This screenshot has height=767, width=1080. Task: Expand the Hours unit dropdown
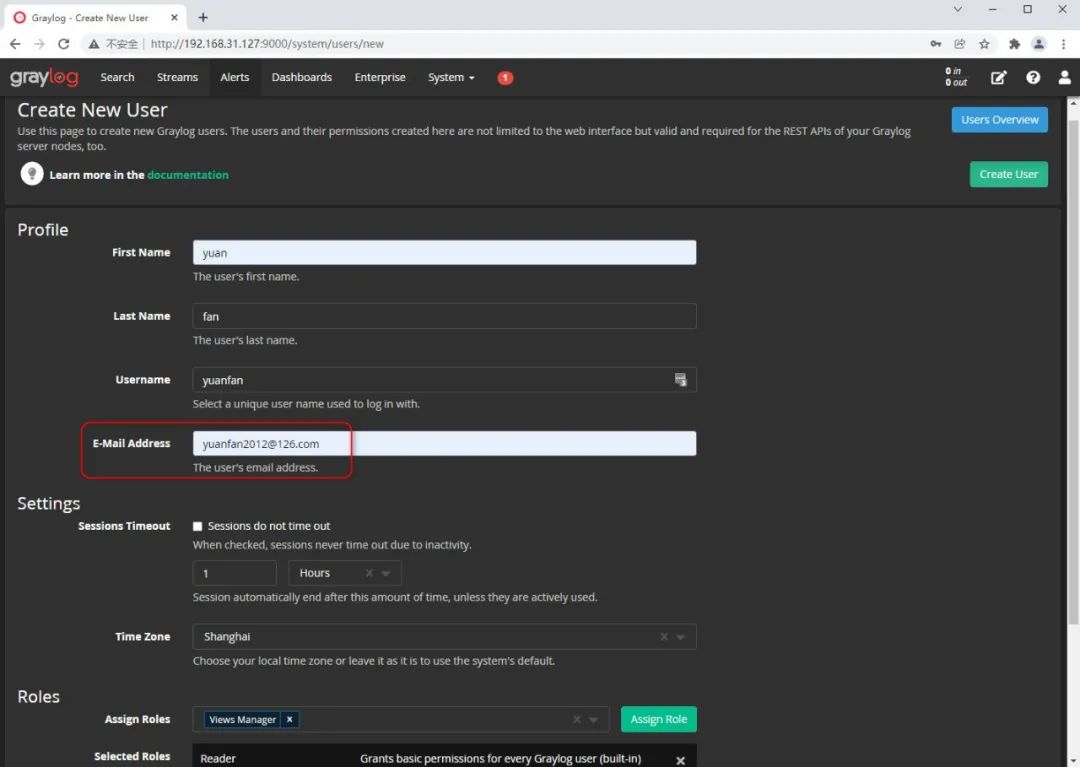point(386,573)
